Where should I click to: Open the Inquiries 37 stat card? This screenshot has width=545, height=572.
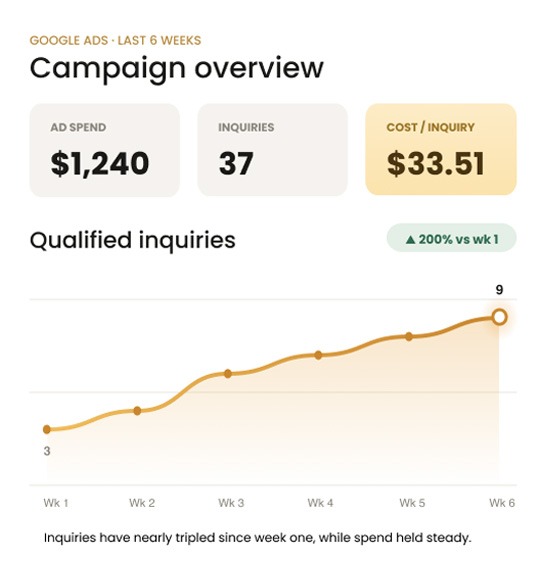272,150
